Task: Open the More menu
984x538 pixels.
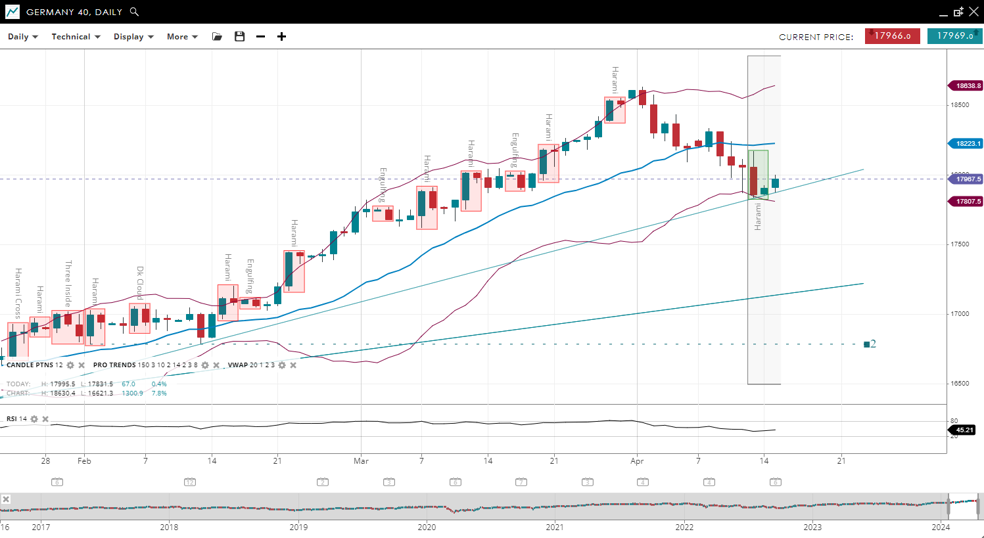Action: click(x=182, y=37)
